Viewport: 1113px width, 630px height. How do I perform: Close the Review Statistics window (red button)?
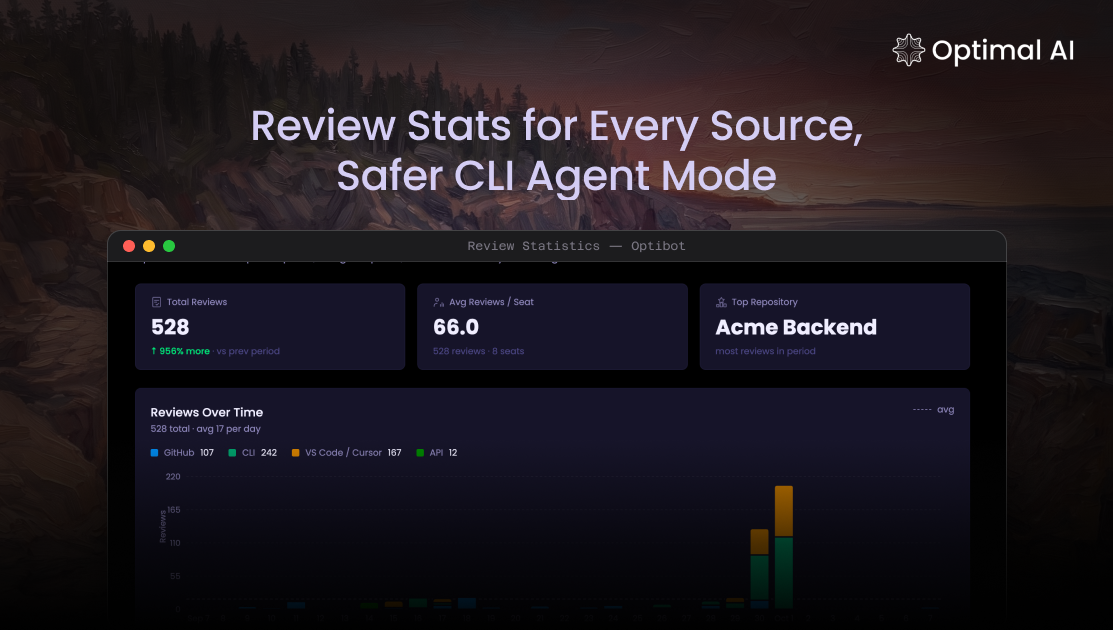point(129,246)
